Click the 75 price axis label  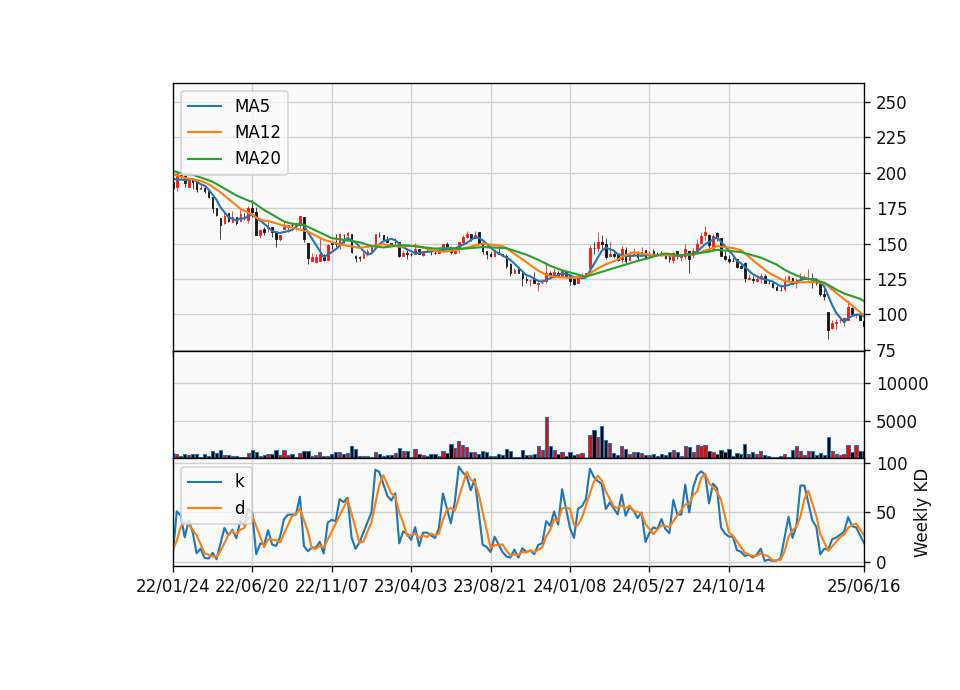pyautogui.click(x=886, y=351)
